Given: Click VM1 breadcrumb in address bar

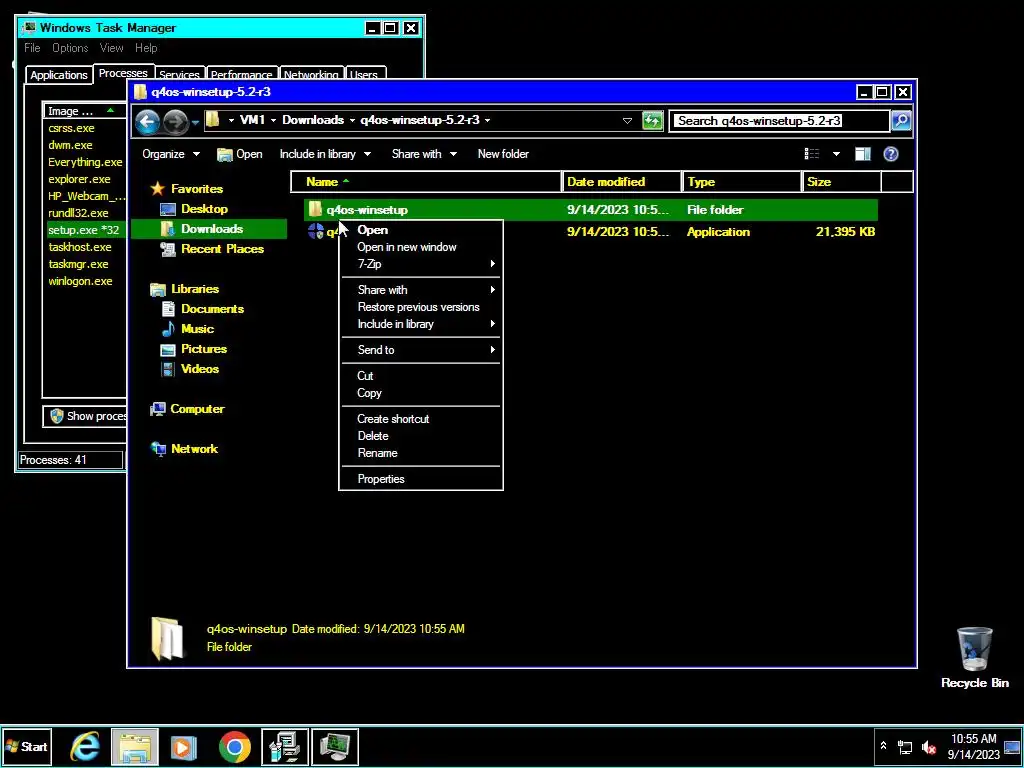Looking at the screenshot, I should tap(252, 120).
